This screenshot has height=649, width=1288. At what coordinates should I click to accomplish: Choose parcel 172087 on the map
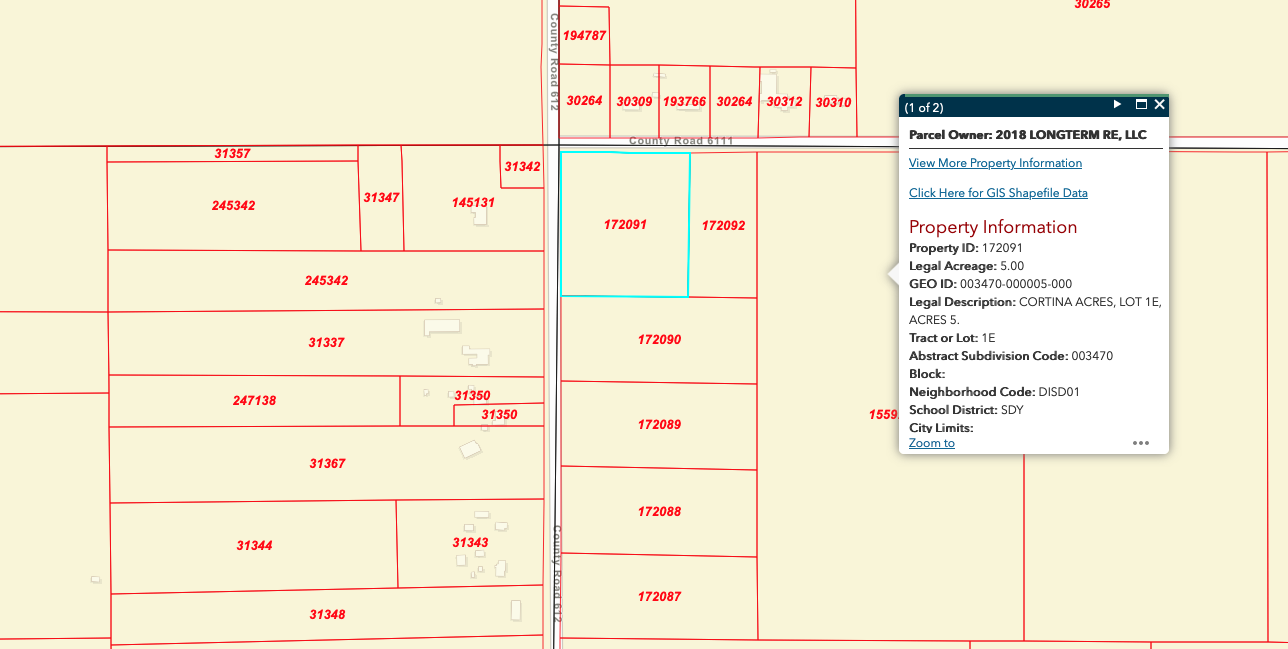(x=659, y=597)
